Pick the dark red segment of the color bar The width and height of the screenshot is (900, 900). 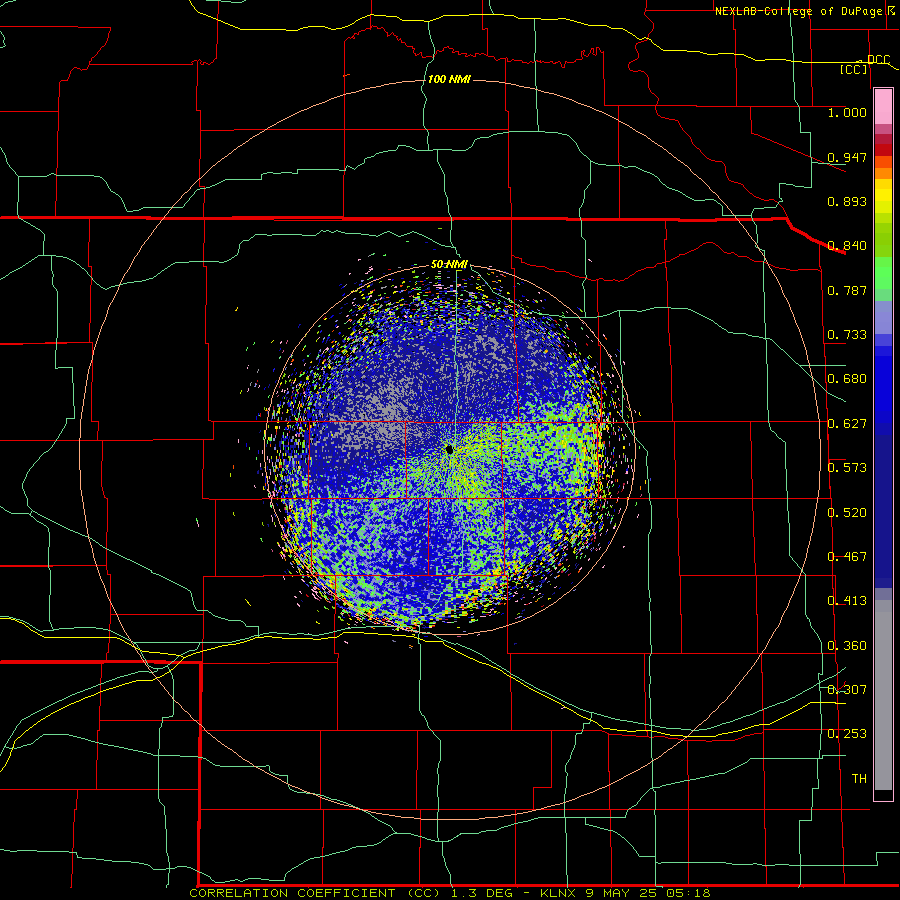coord(883,149)
